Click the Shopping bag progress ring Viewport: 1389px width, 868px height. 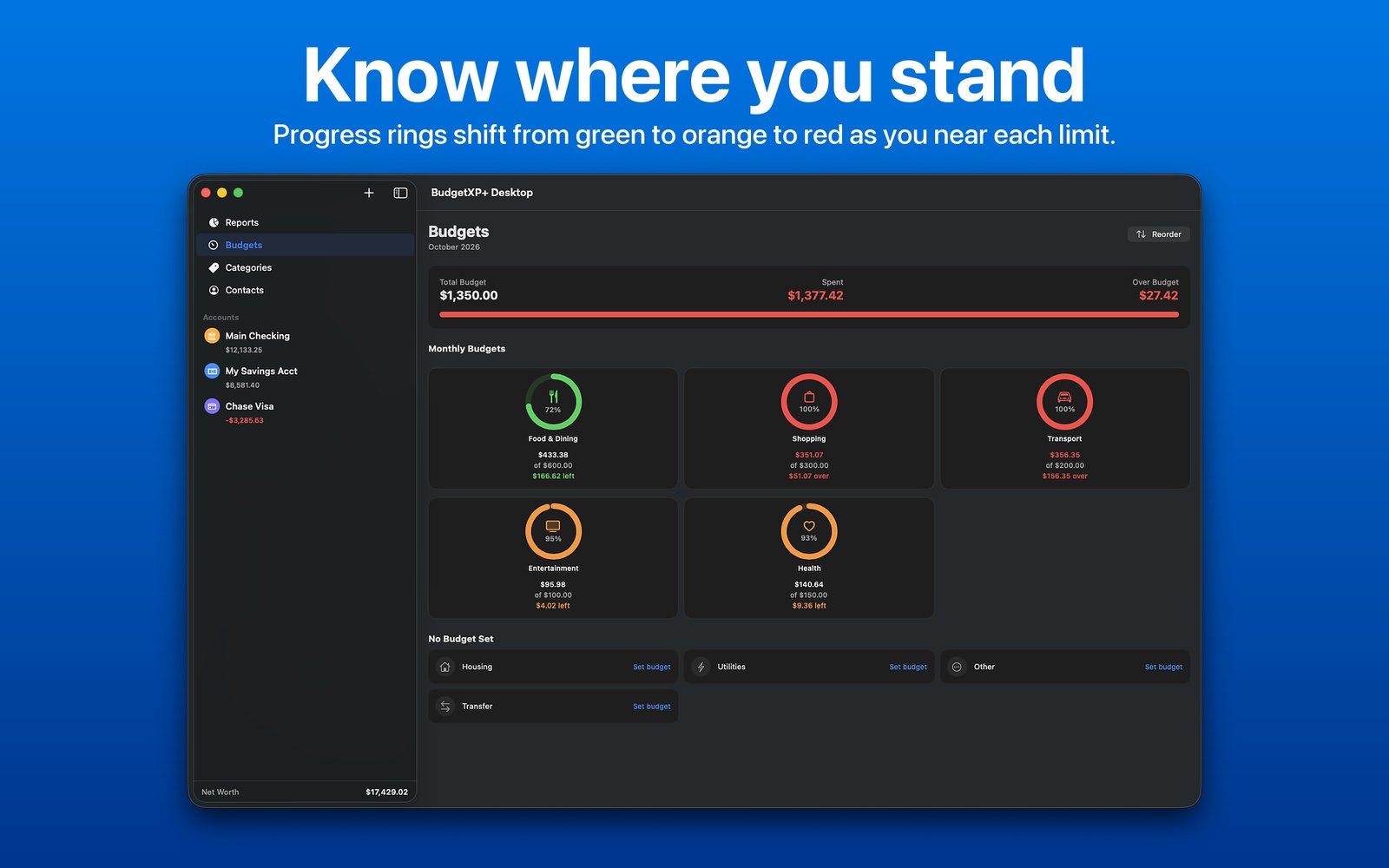pyautogui.click(x=809, y=402)
